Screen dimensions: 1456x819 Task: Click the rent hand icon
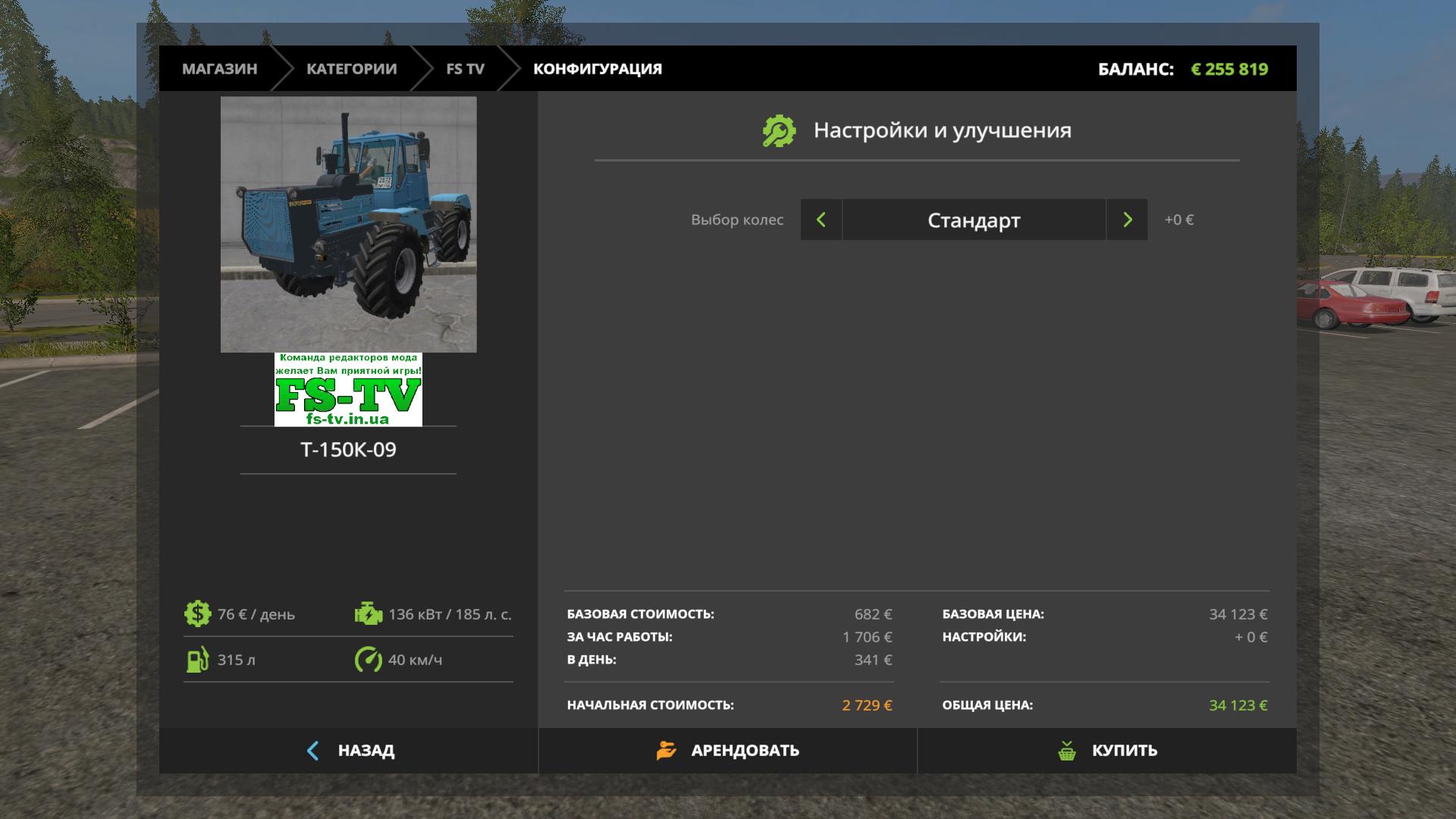tap(666, 750)
